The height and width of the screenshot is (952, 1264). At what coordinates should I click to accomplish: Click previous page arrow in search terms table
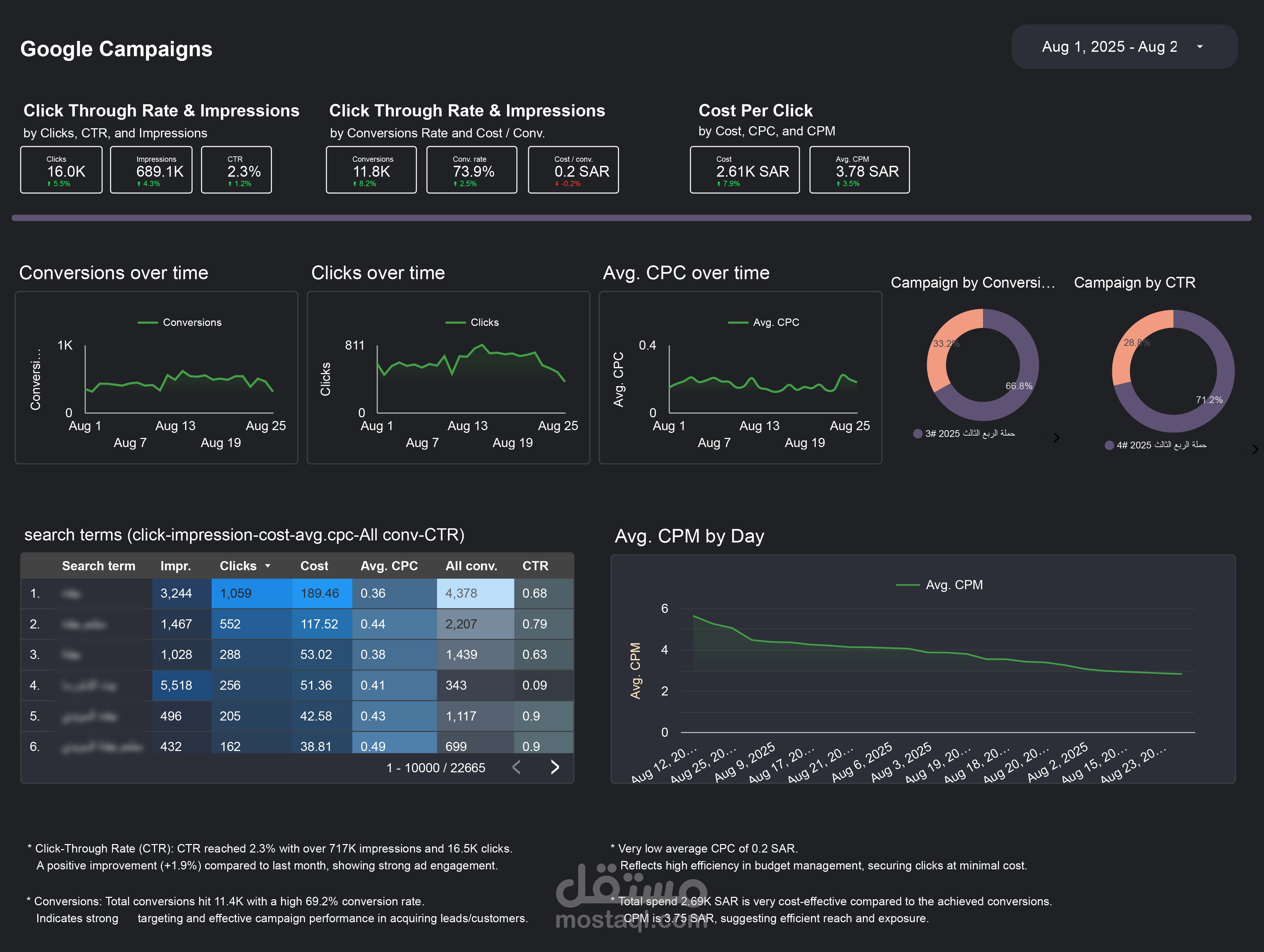point(516,768)
